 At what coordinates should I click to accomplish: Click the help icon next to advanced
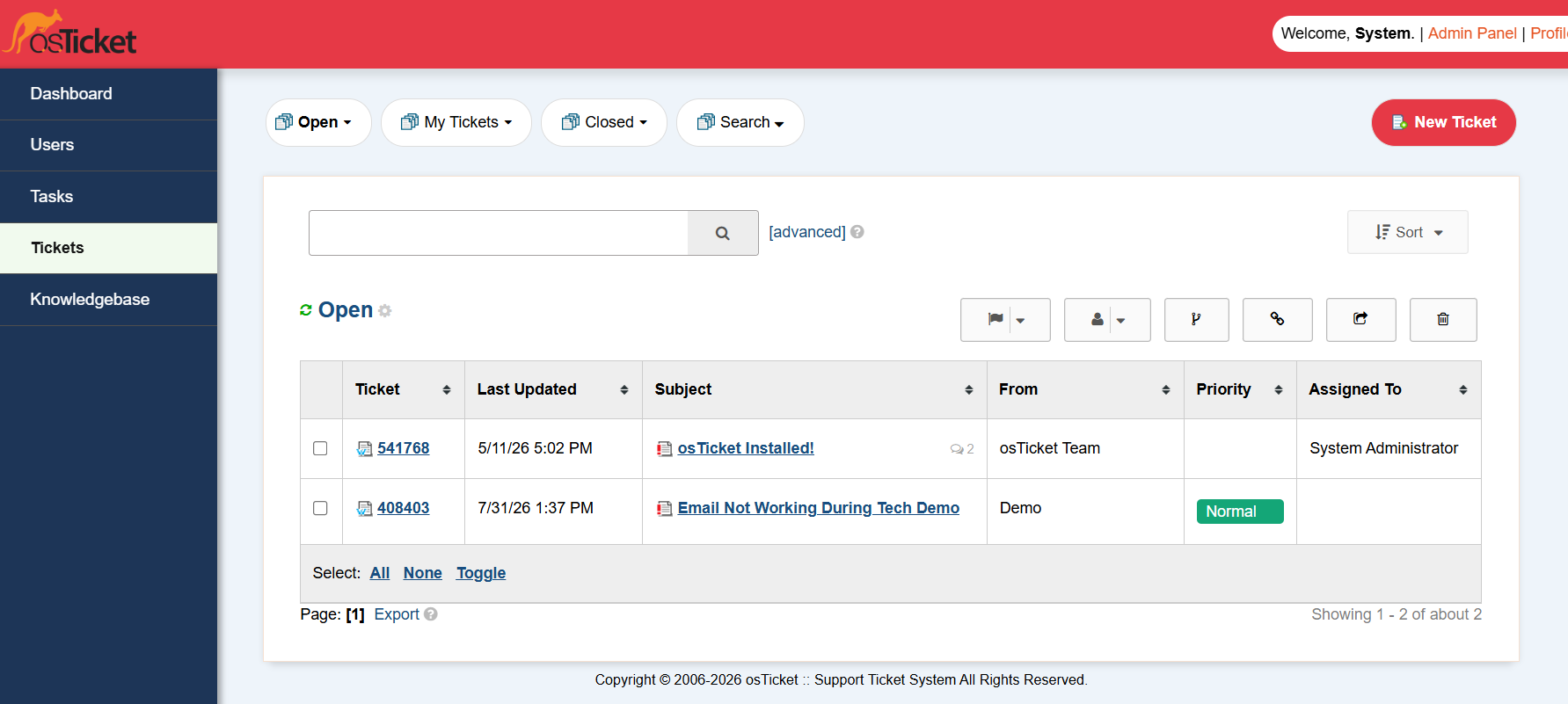[x=857, y=232]
